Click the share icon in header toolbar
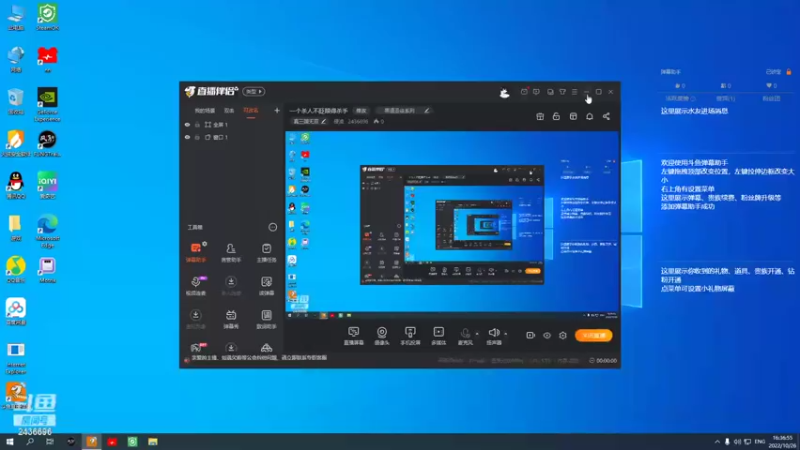 [x=606, y=116]
